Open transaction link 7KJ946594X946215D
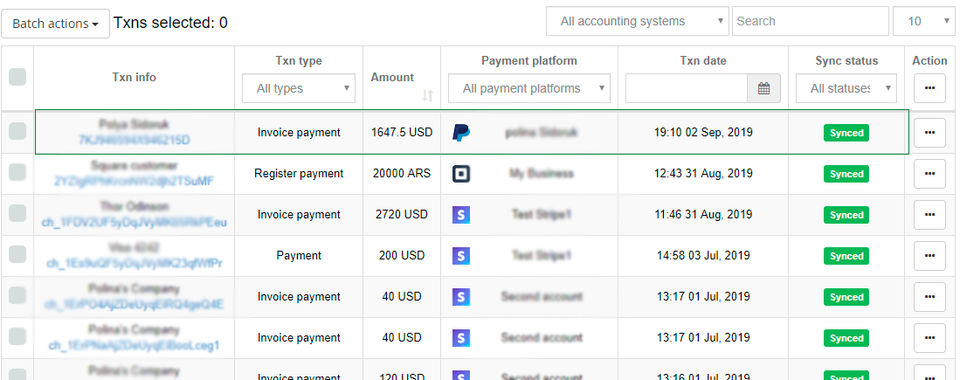The width and height of the screenshot is (960, 380). (134, 140)
